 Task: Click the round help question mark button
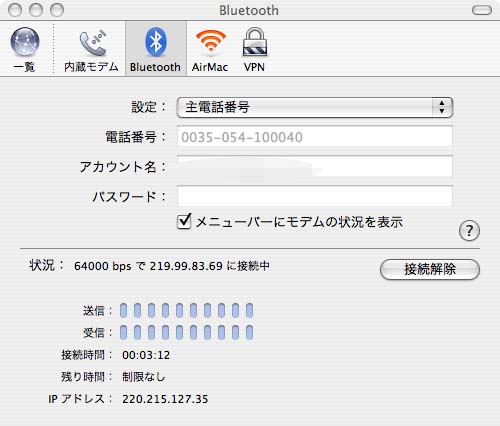point(469,230)
